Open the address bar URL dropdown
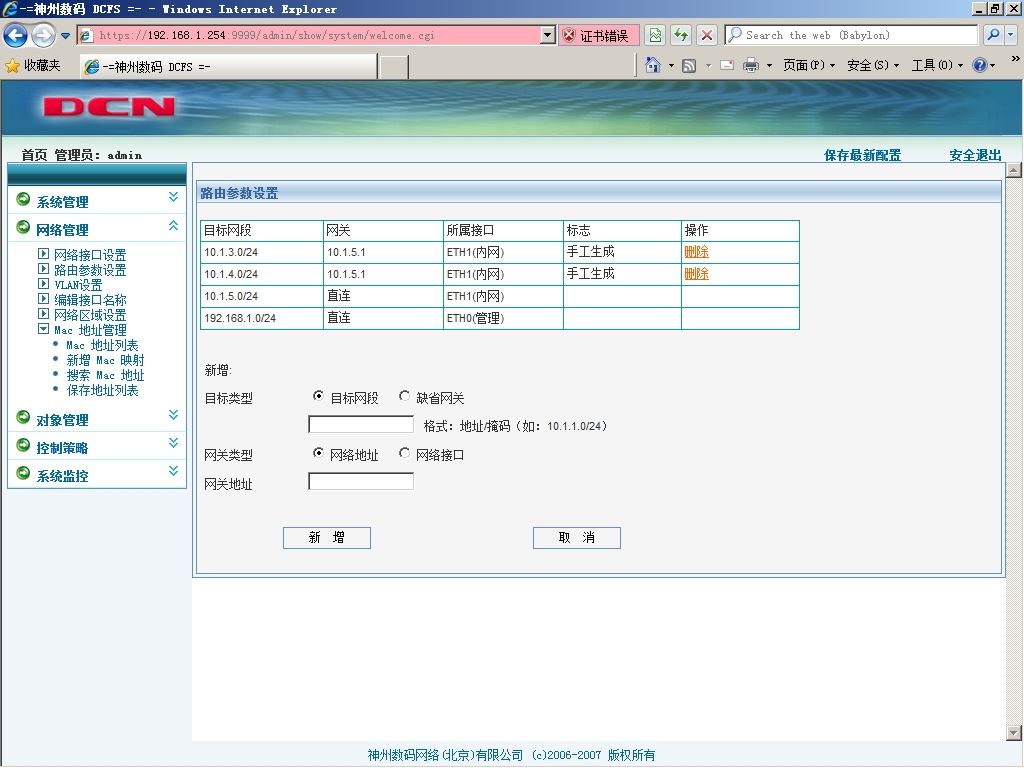This screenshot has height=768, width=1024. click(x=548, y=35)
